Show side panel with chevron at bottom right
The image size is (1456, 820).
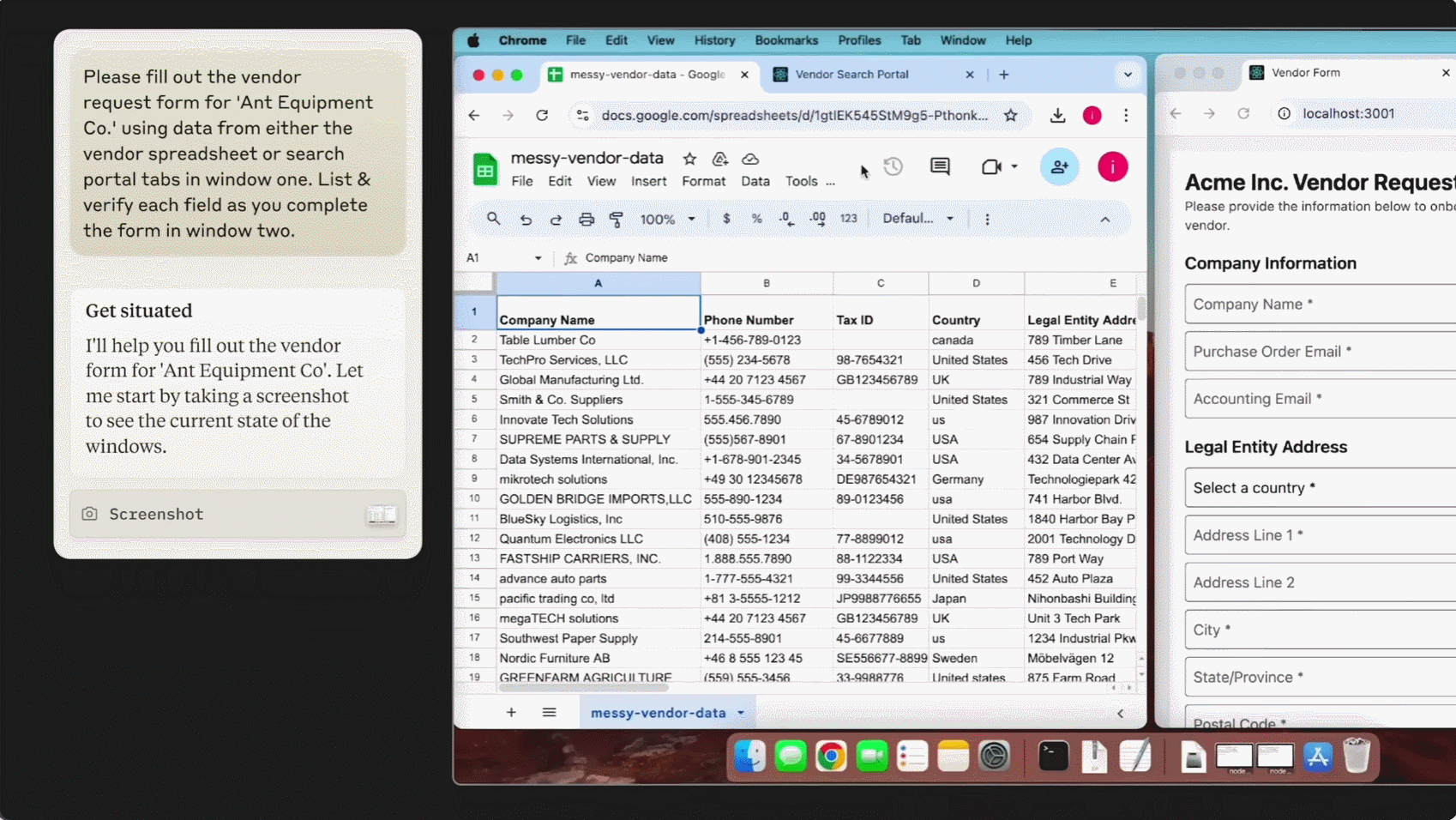[x=1120, y=713]
